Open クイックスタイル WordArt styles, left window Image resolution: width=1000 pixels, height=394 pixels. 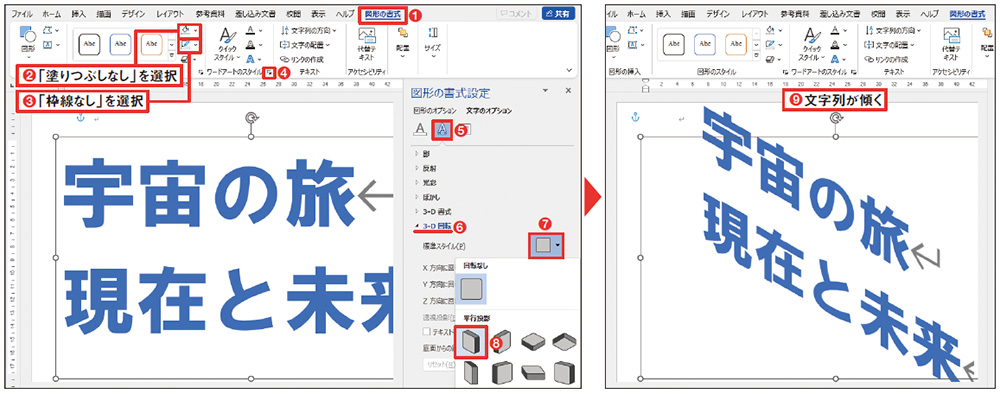point(228,43)
